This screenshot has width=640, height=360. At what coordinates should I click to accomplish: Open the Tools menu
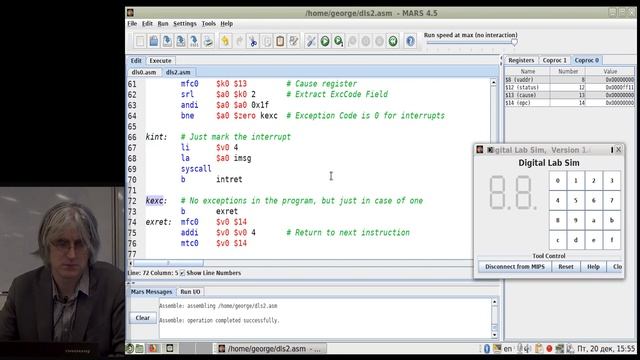pos(209,24)
